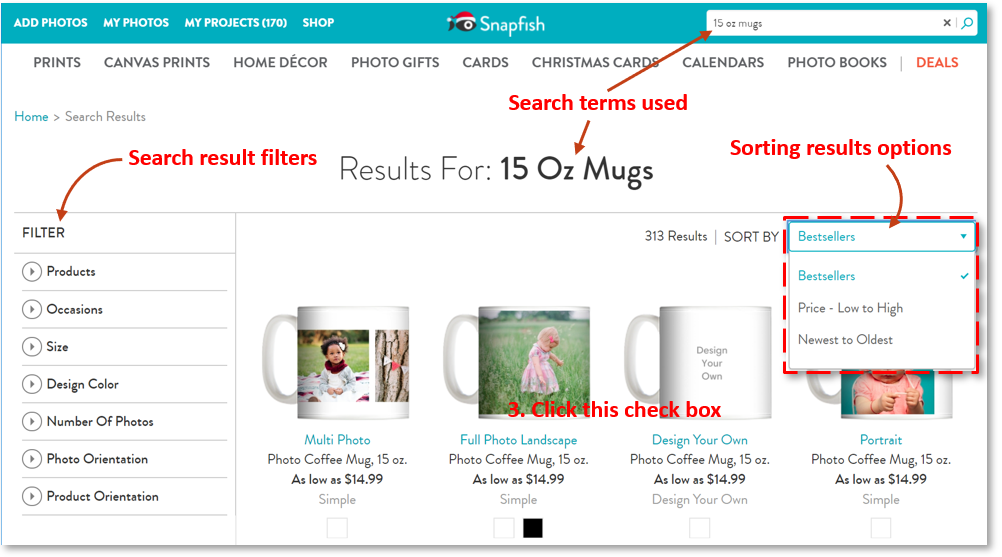The height and width of the screenshot is (557, 1002).
Task: Click the Snapfish logo
Action: pyautogui.click(x=496, y=24)
